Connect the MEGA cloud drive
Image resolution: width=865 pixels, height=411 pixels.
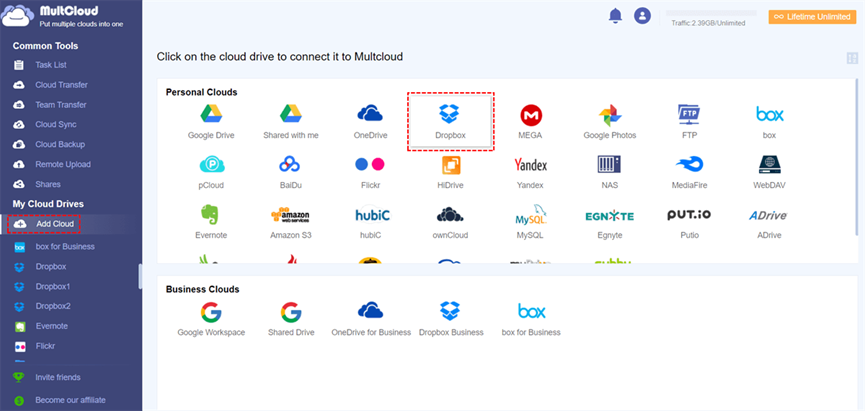pos(531,121)
